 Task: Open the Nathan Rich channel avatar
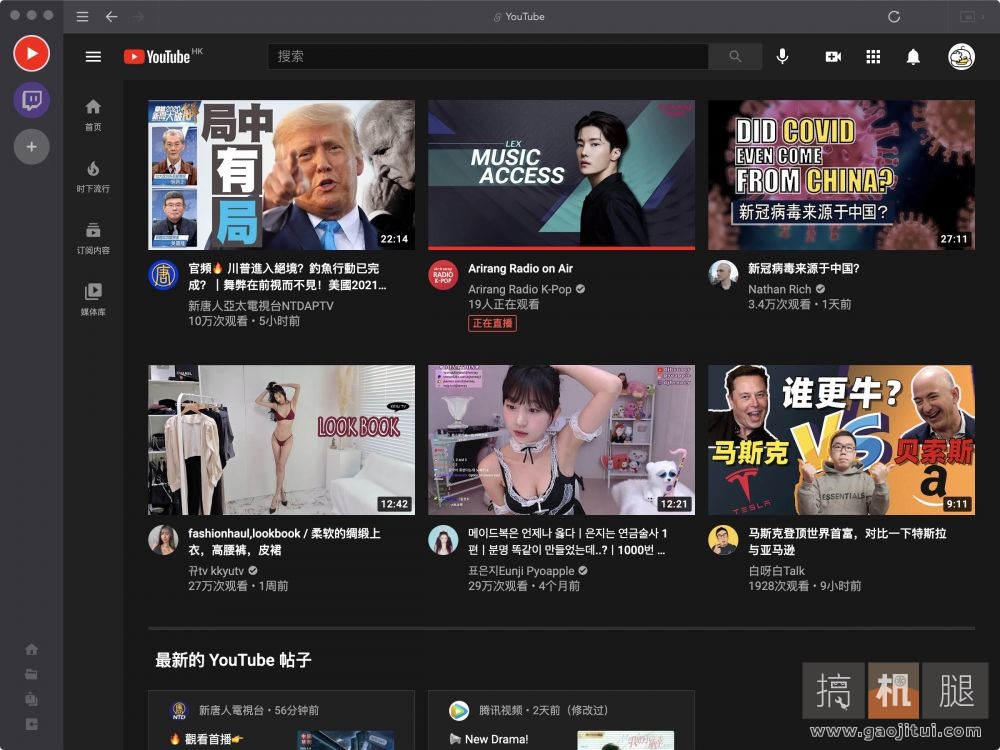click(723, 276)
